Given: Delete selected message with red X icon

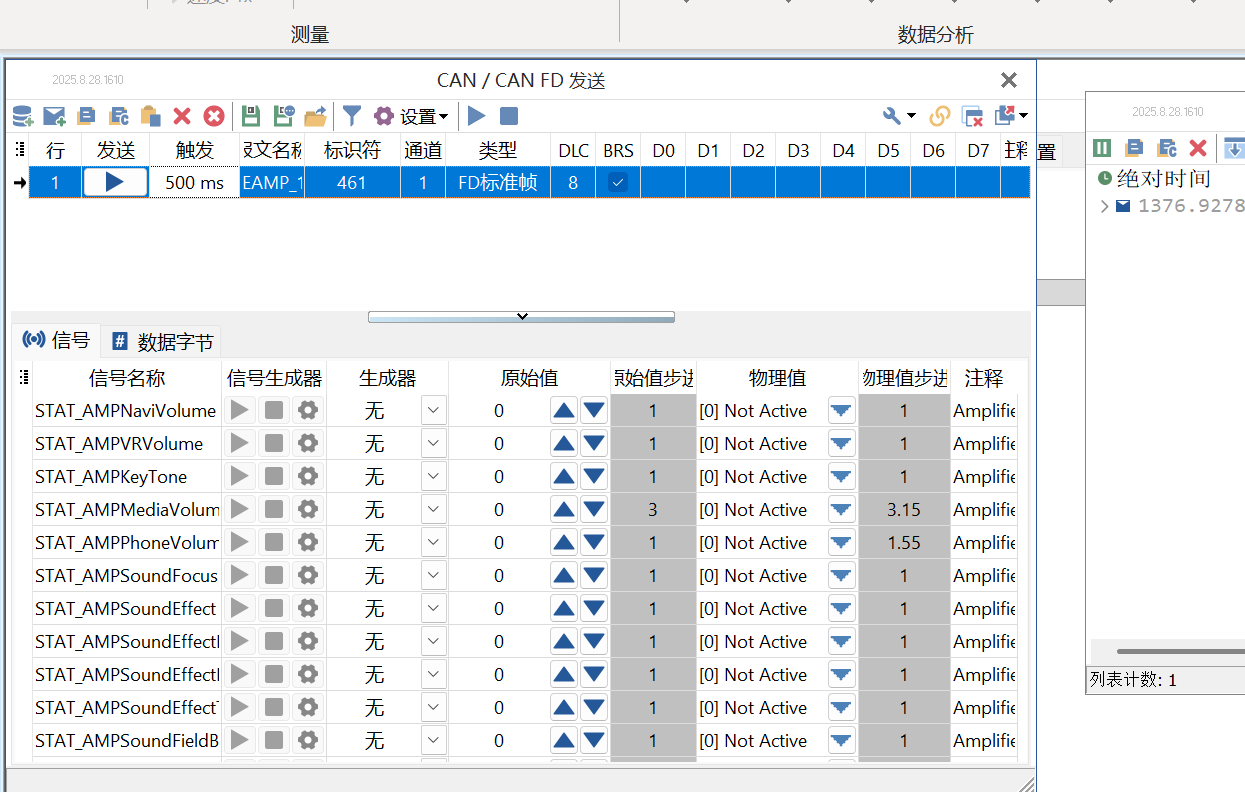Looking at the screenshot, I should (x=182, y=116).
